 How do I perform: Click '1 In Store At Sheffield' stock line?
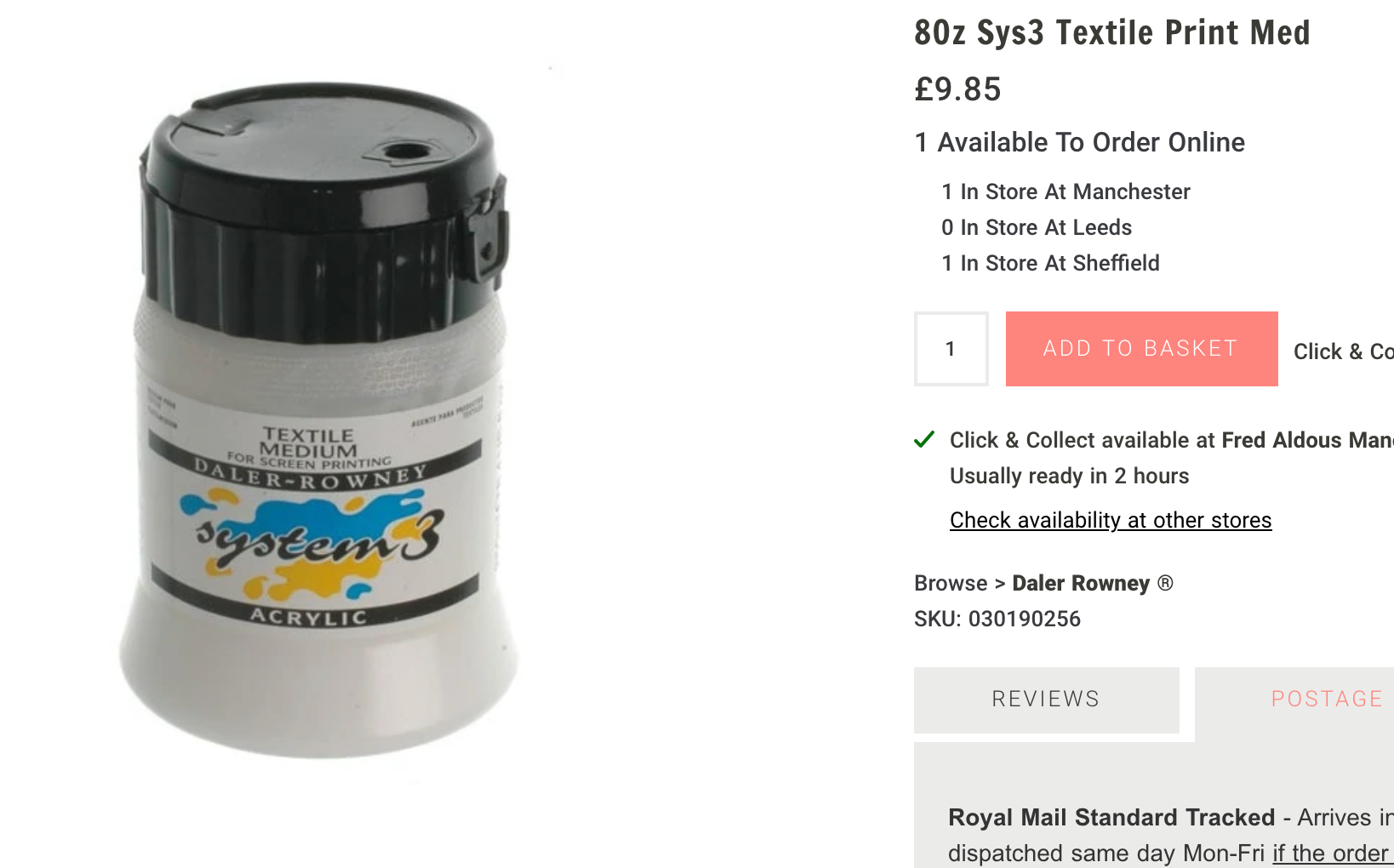(1050, 263)
